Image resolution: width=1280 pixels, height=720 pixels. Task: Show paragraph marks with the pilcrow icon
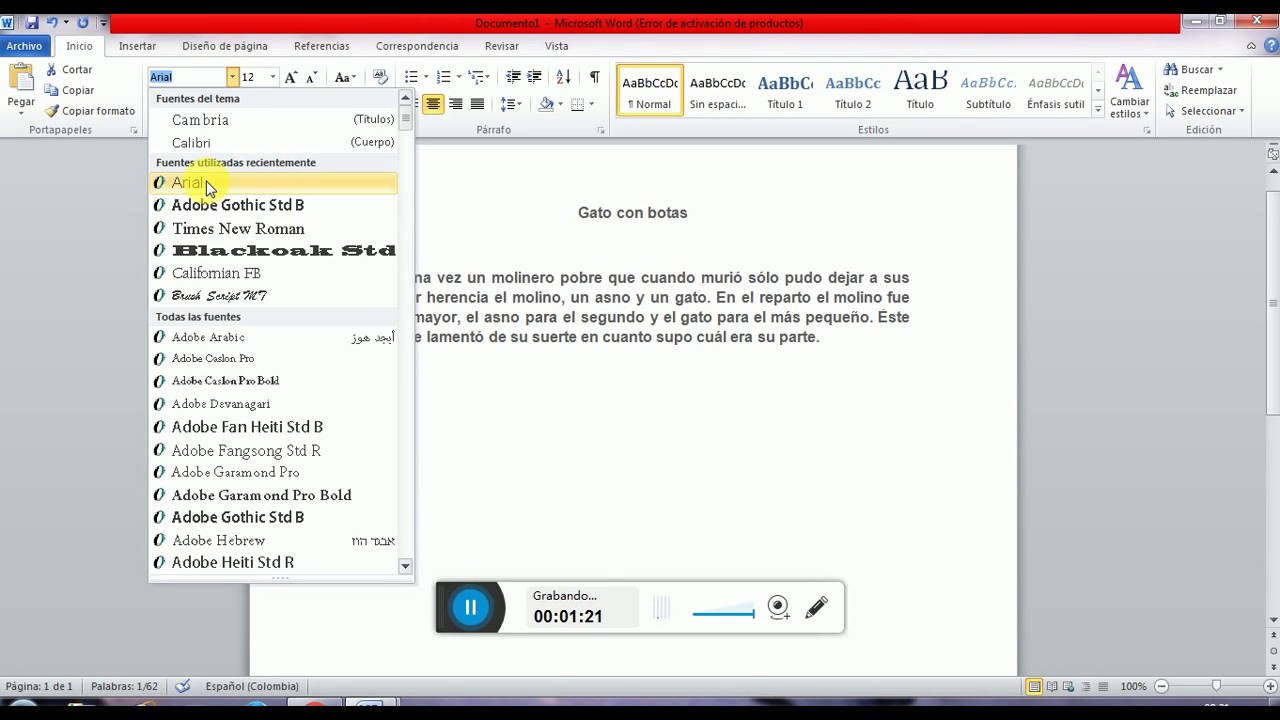594,77
